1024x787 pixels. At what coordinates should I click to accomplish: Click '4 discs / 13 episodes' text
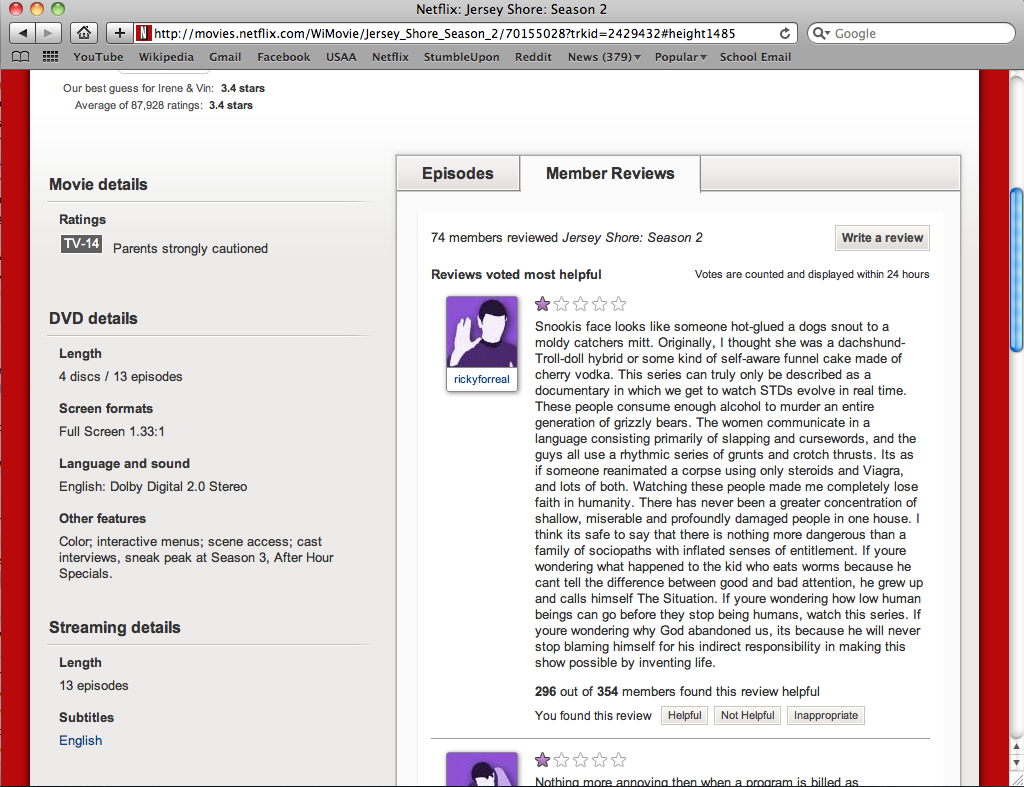121,377
